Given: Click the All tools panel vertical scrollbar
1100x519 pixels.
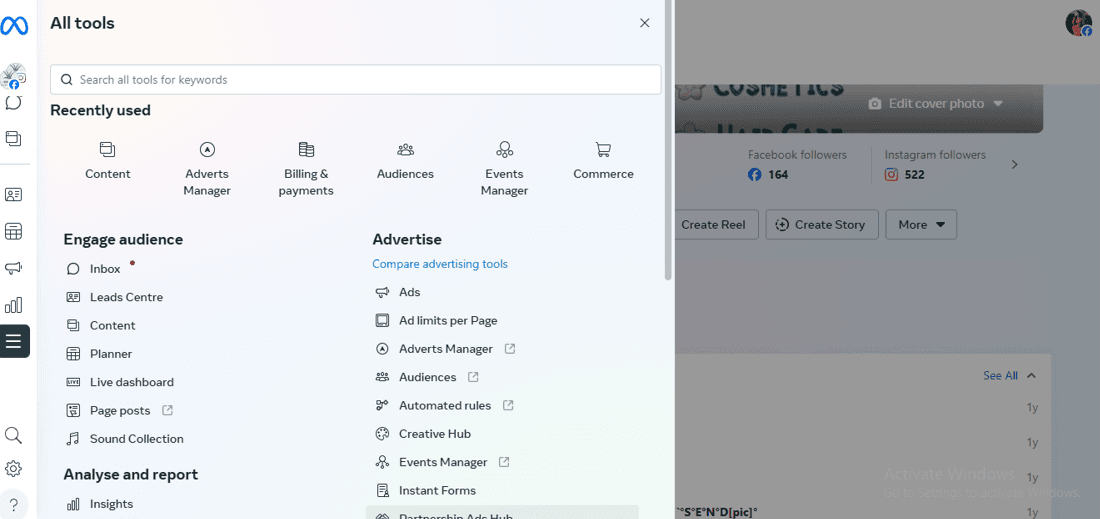Looking at the screenshot, I should (x=669, y=140).
